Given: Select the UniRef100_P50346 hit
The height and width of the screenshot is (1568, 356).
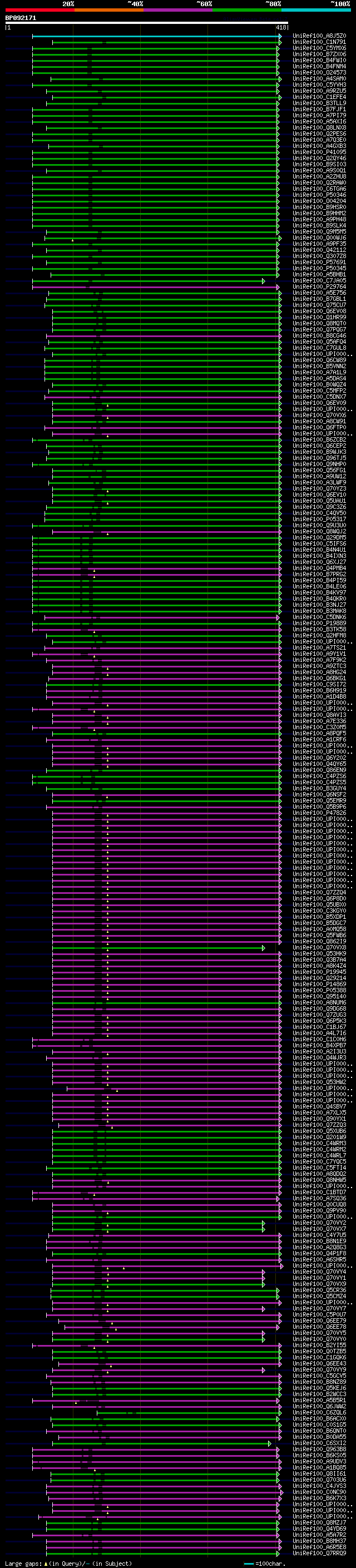Looking at the screenshot, I should (319, 195).
